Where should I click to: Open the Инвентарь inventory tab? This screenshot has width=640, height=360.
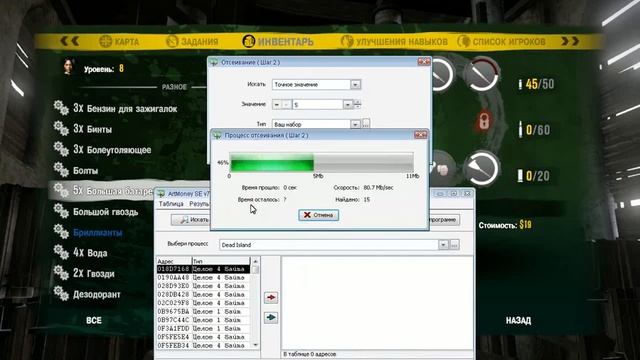pyautogui.click(x=278, y=41)
